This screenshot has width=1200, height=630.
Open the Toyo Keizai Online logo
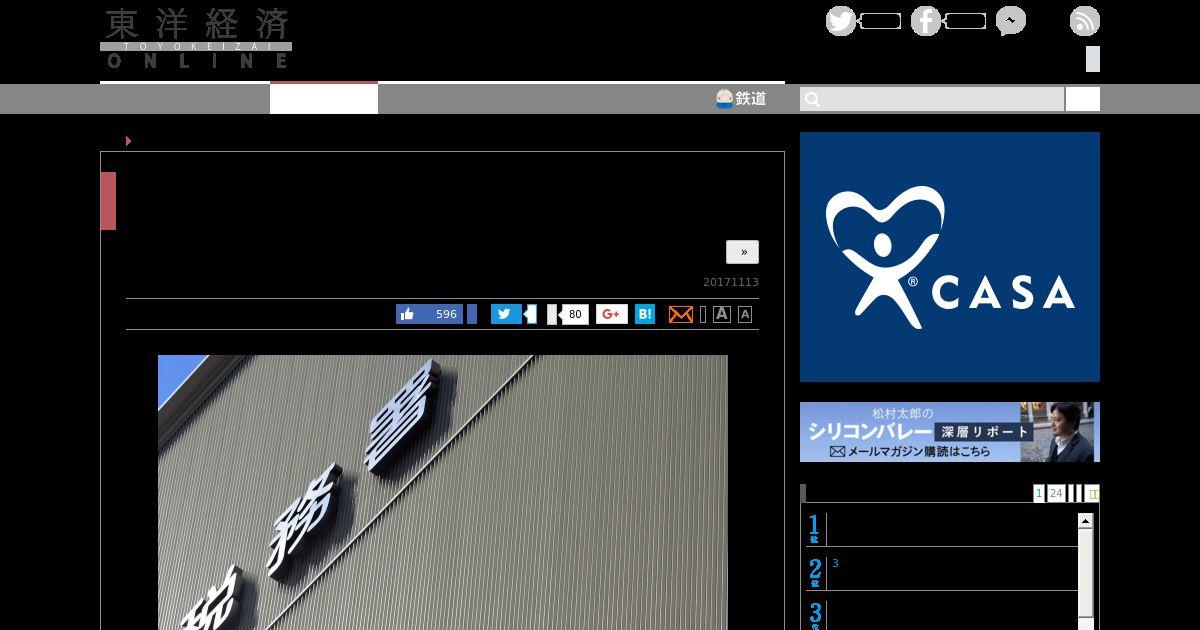[196, 39]
